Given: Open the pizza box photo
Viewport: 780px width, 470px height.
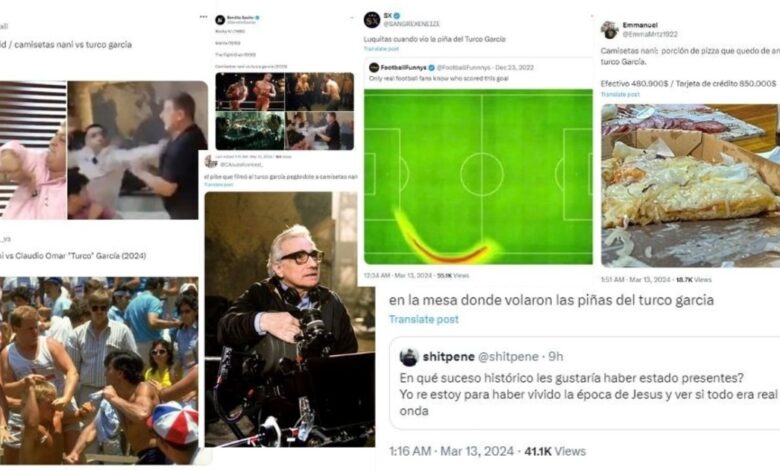Looking at the screenshot, I should [690, 185].
